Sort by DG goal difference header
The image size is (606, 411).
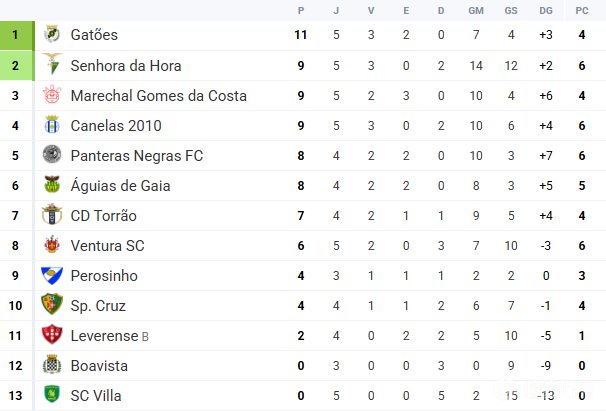[x=545, y=10]
